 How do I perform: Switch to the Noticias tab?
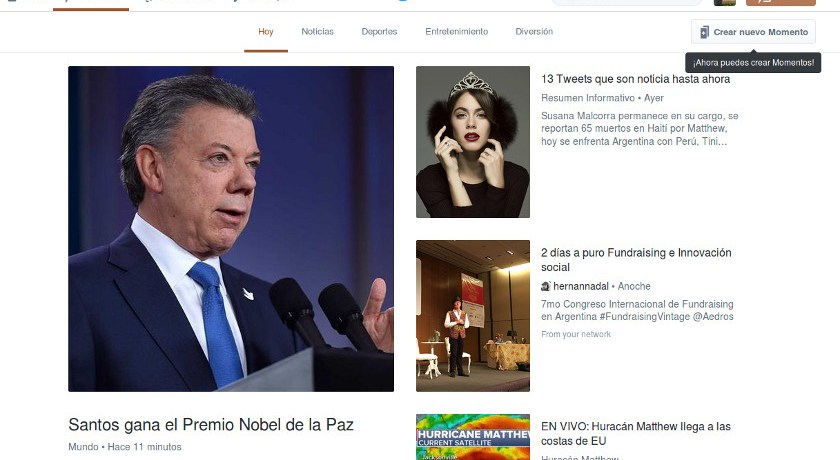pyautogui.click(x=317, y=32)
